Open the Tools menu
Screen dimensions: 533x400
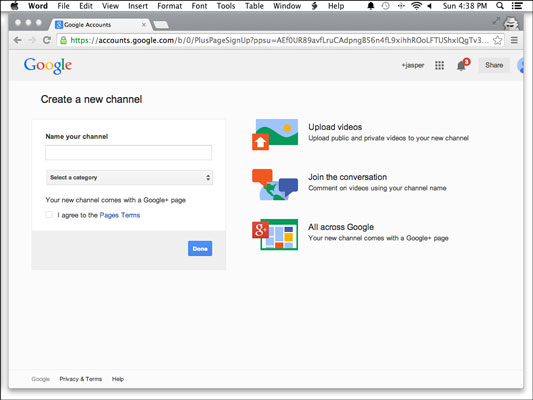coord(226,6)
